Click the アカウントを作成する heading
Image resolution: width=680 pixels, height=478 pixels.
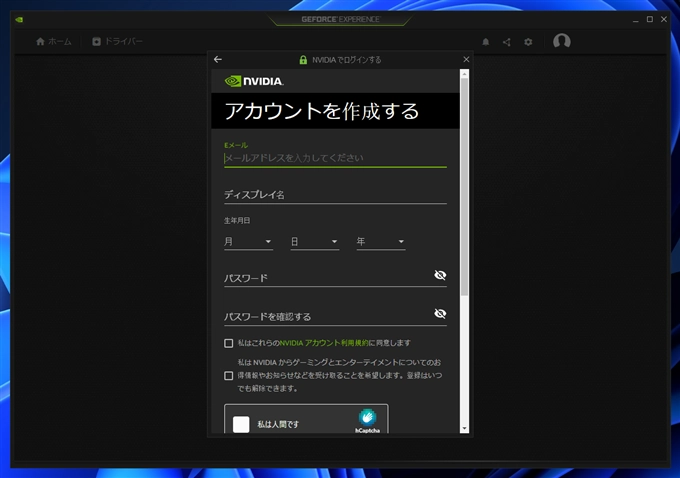tap(322, 111)
